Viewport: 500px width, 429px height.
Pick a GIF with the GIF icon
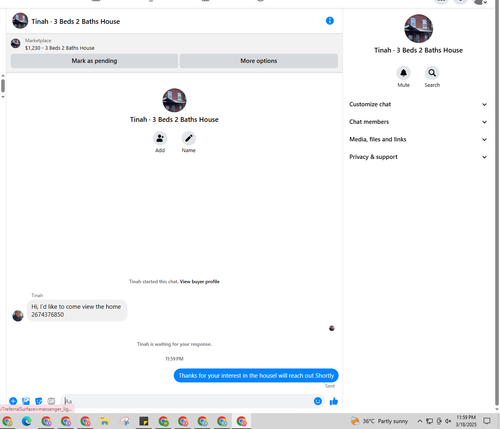point(51,401)
